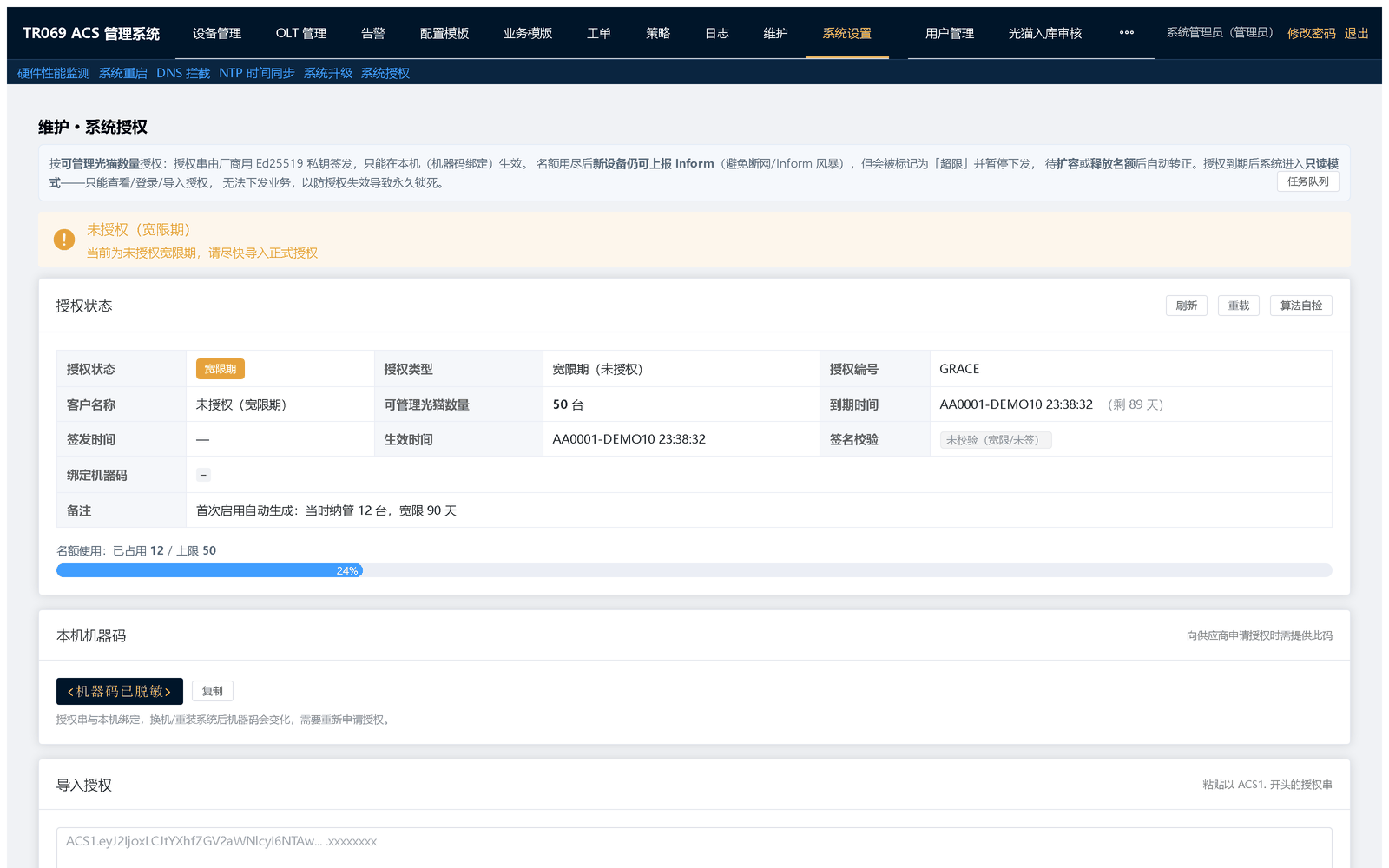The height and width of the screenshot is (868, 1389).
Task: Click the 机器码已脱敏 code box
Action: click(120, 691)
